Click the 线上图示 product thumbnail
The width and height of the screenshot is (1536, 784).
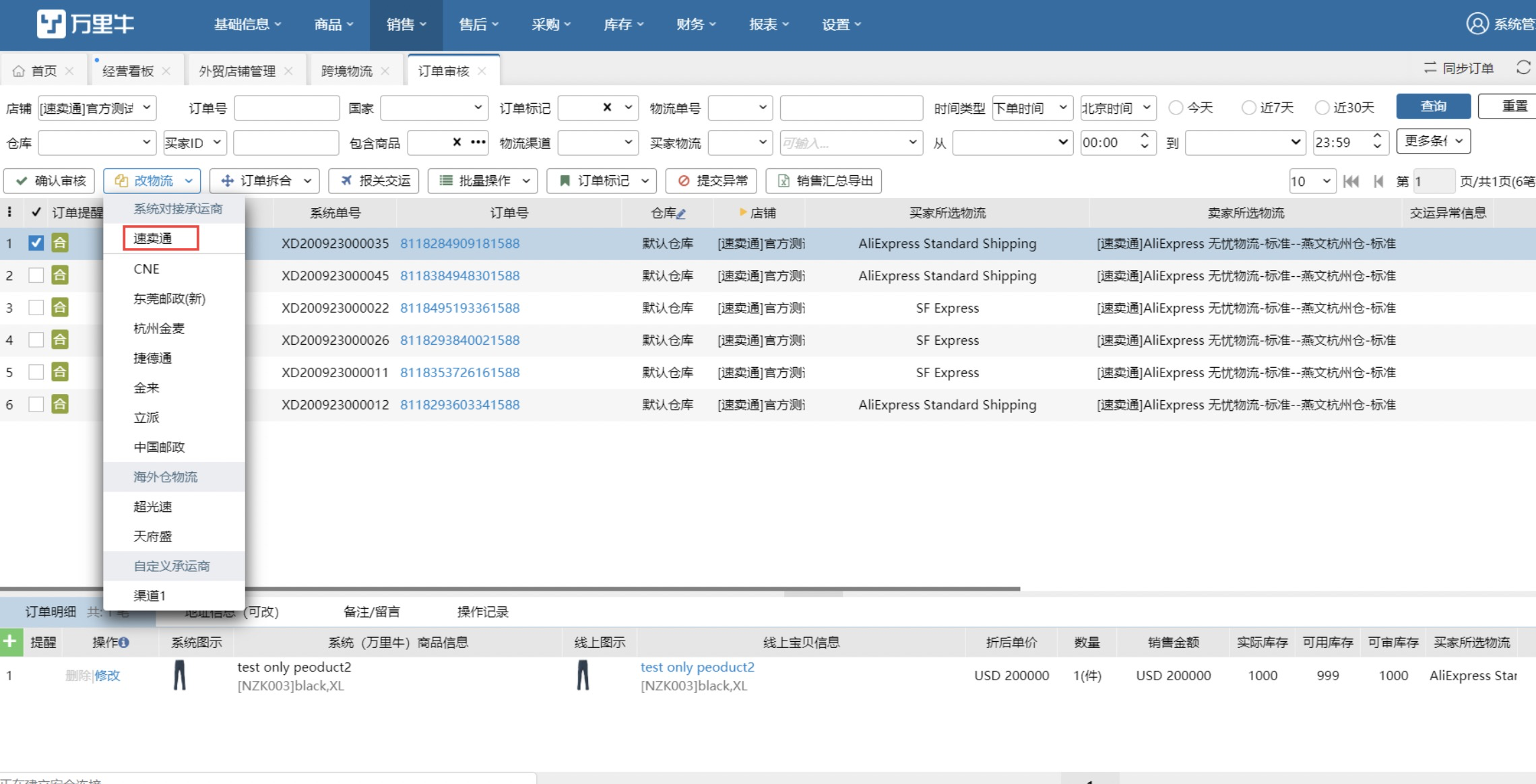point(583,676)
